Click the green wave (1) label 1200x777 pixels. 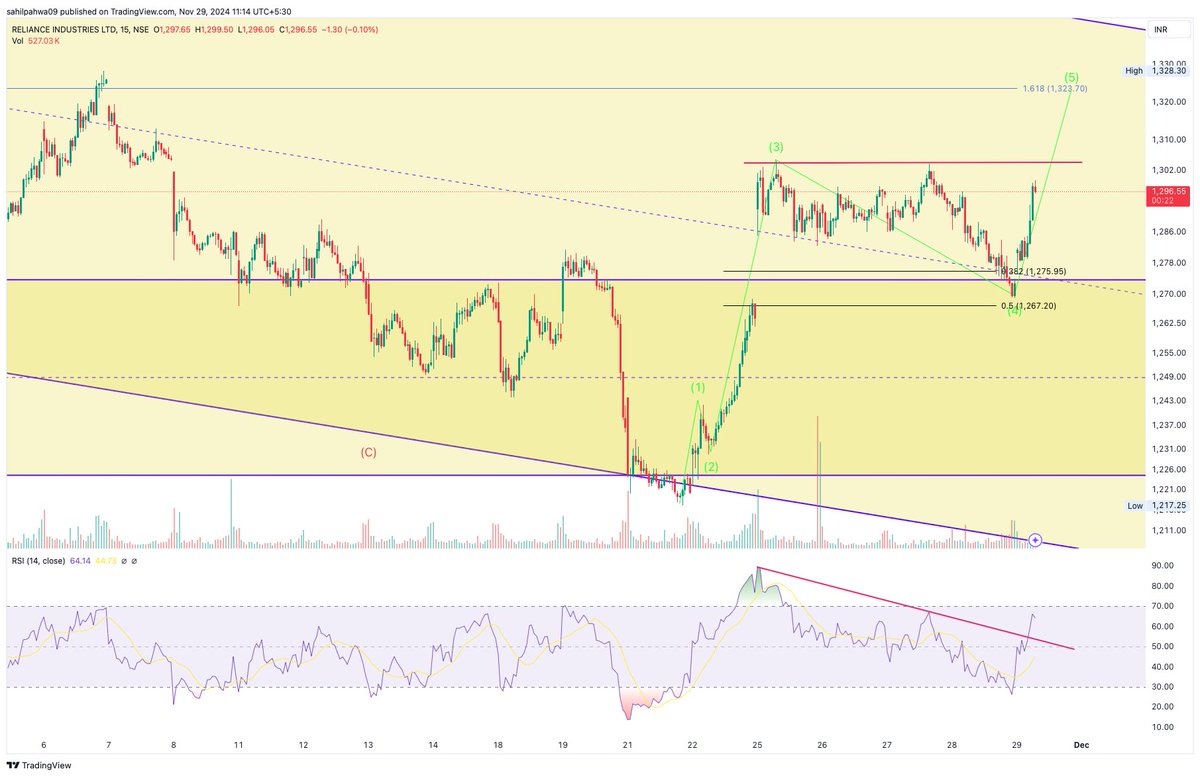tap(698, 387)
